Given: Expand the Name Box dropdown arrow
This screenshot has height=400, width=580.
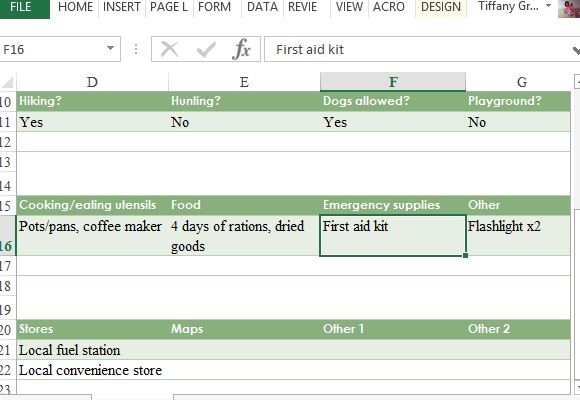Looking at the screenshot, I should [x=110, y=48].
